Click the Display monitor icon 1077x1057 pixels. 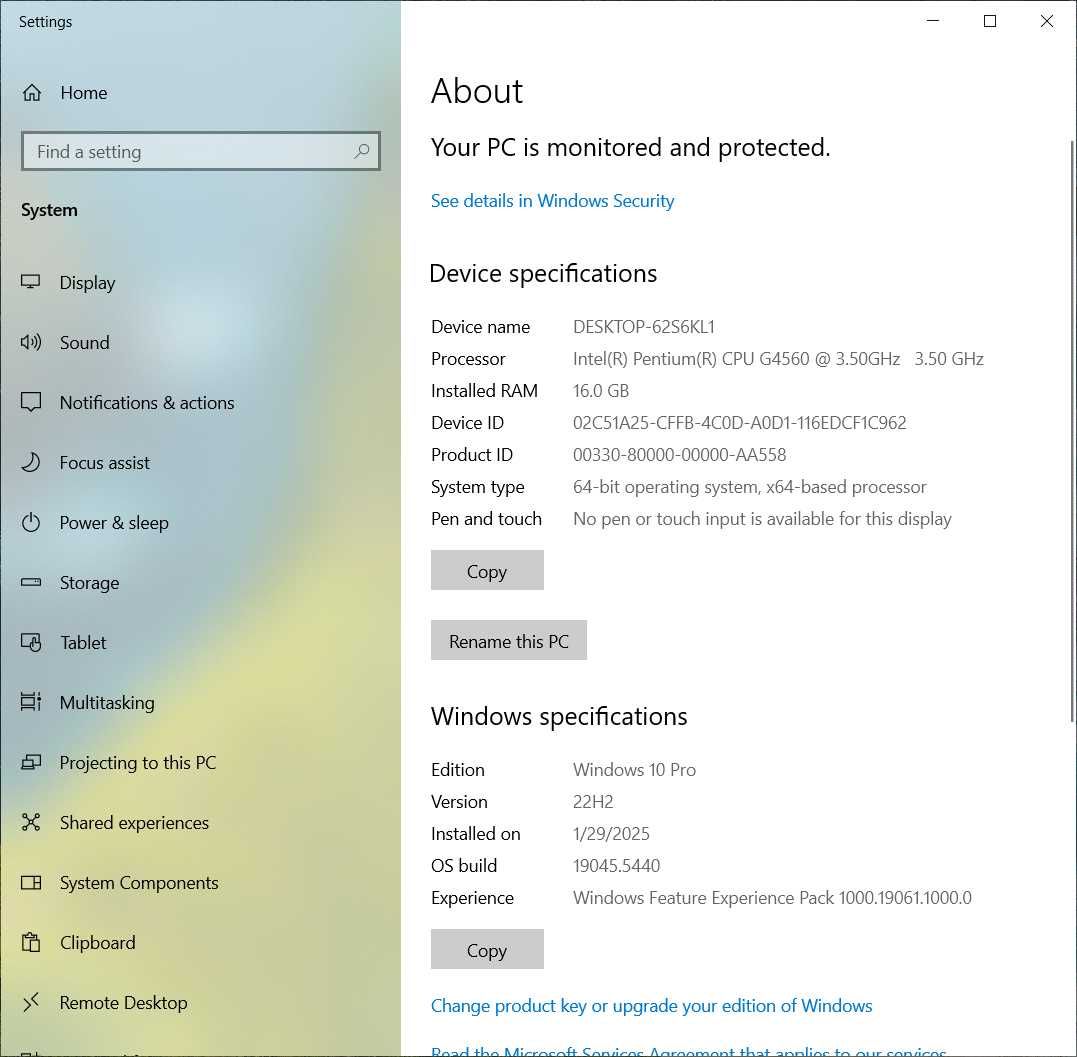31,282
